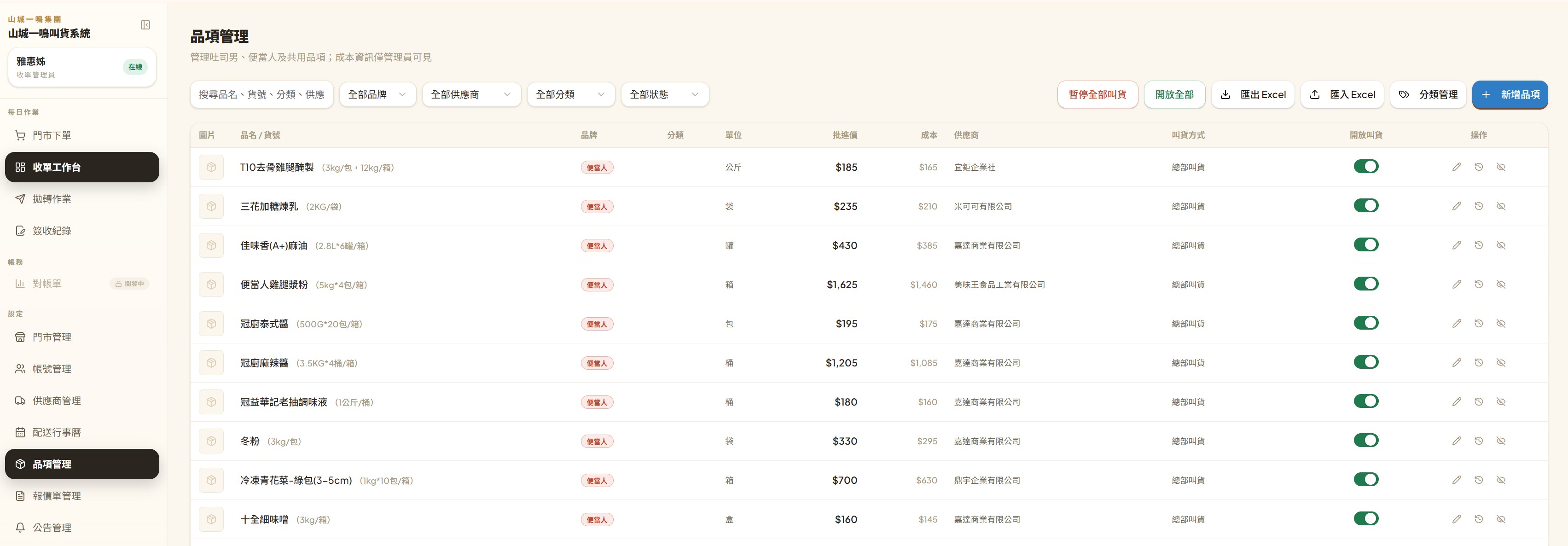Open 簽收紀錄 page
This screenshot has height=546, width=1568.
pyautogui.click(x=82, y=231)
